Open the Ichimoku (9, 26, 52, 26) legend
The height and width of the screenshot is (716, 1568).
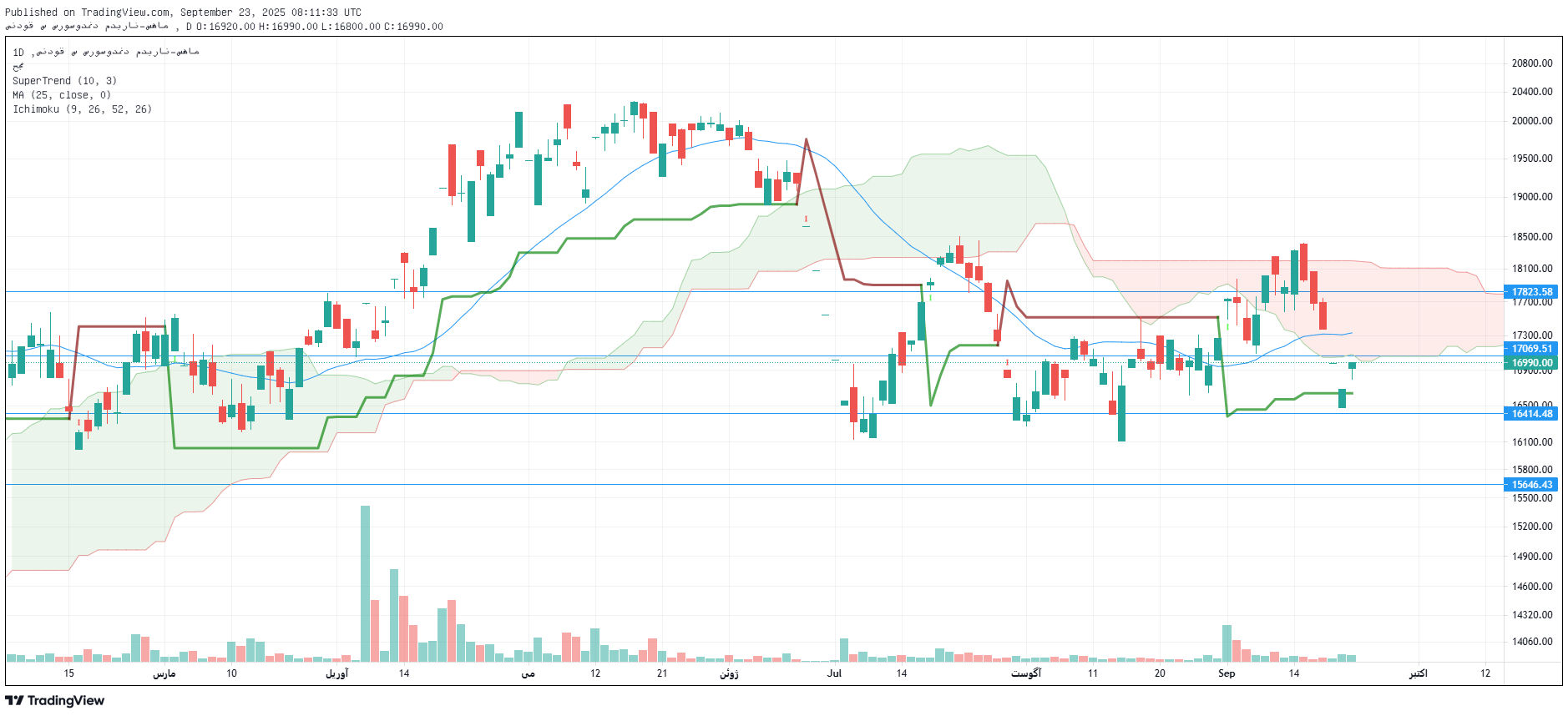tap(82, 109)
